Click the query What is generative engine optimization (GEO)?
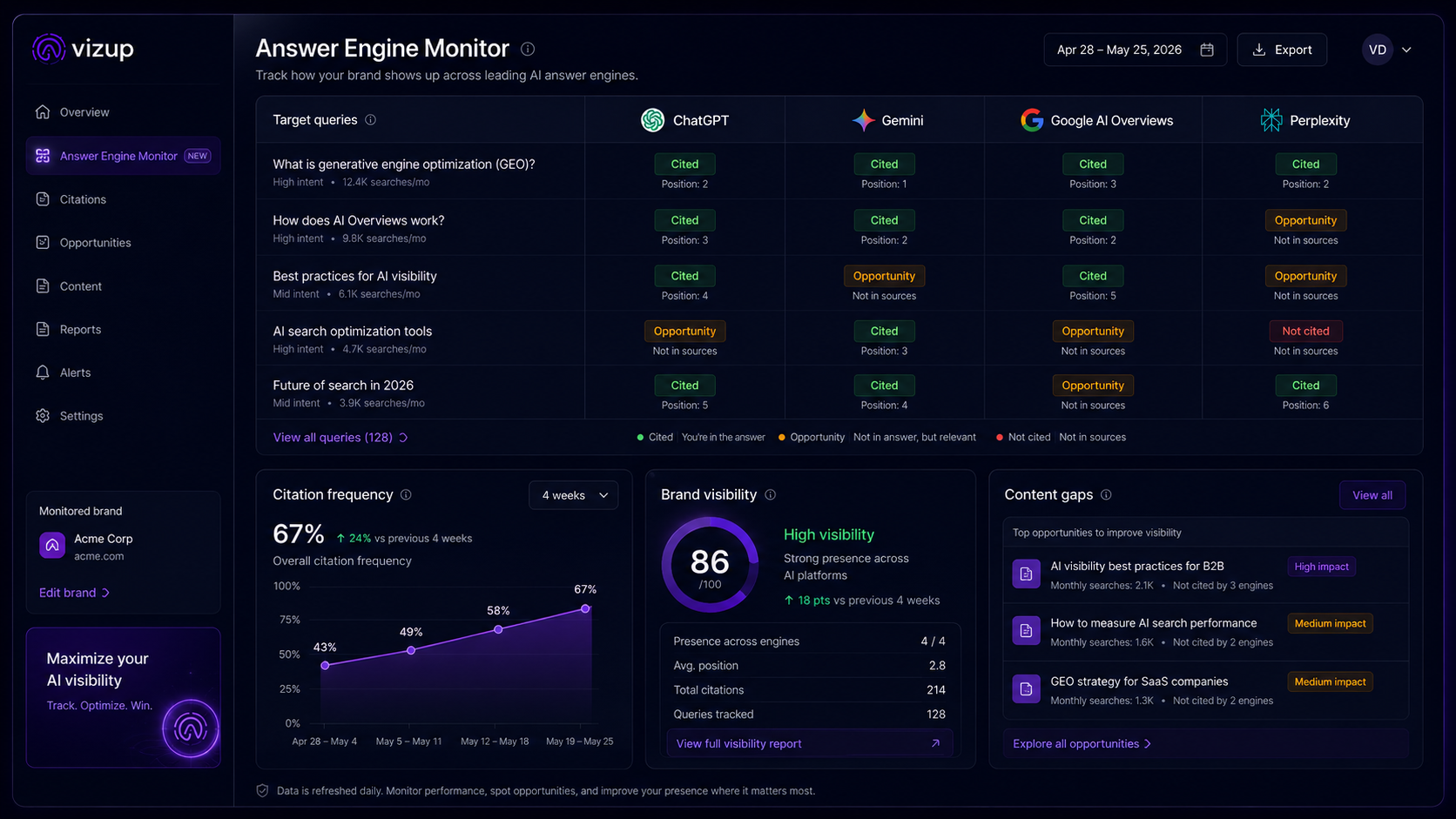Screen dimensions: 1456x819 pos(404,164)
